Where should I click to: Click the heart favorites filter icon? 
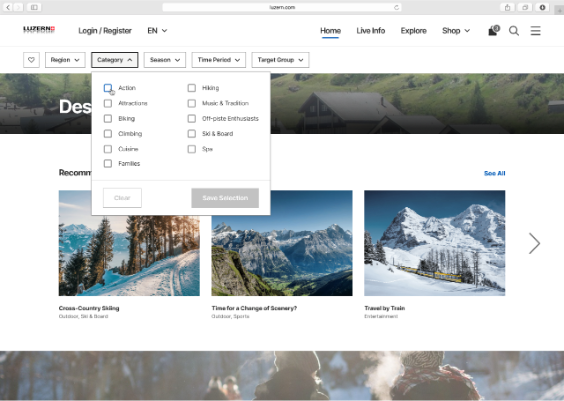pyautogui.click(x=31, y=60)
